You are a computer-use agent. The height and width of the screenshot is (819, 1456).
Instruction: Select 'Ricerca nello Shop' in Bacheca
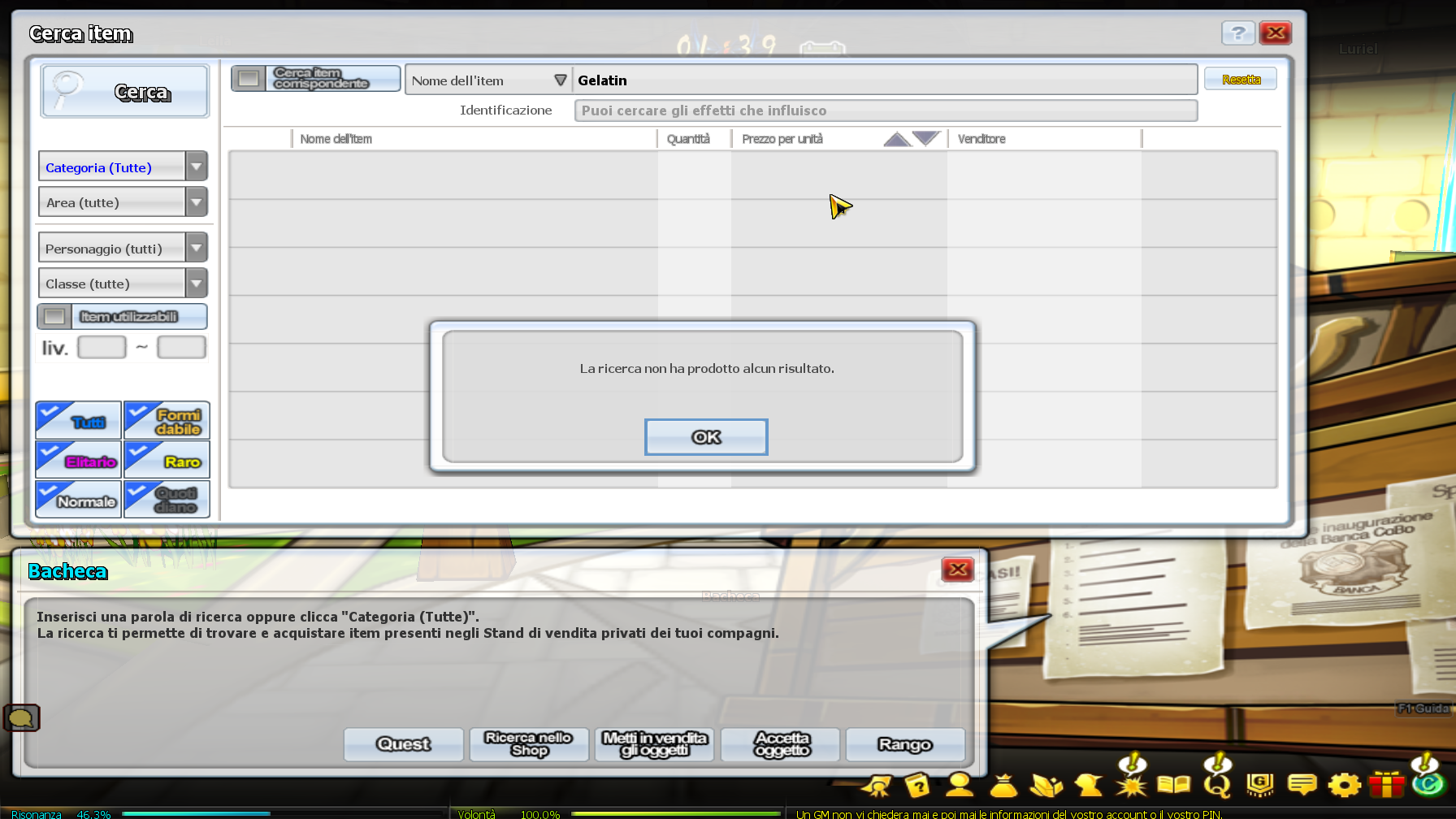(529, 744)
